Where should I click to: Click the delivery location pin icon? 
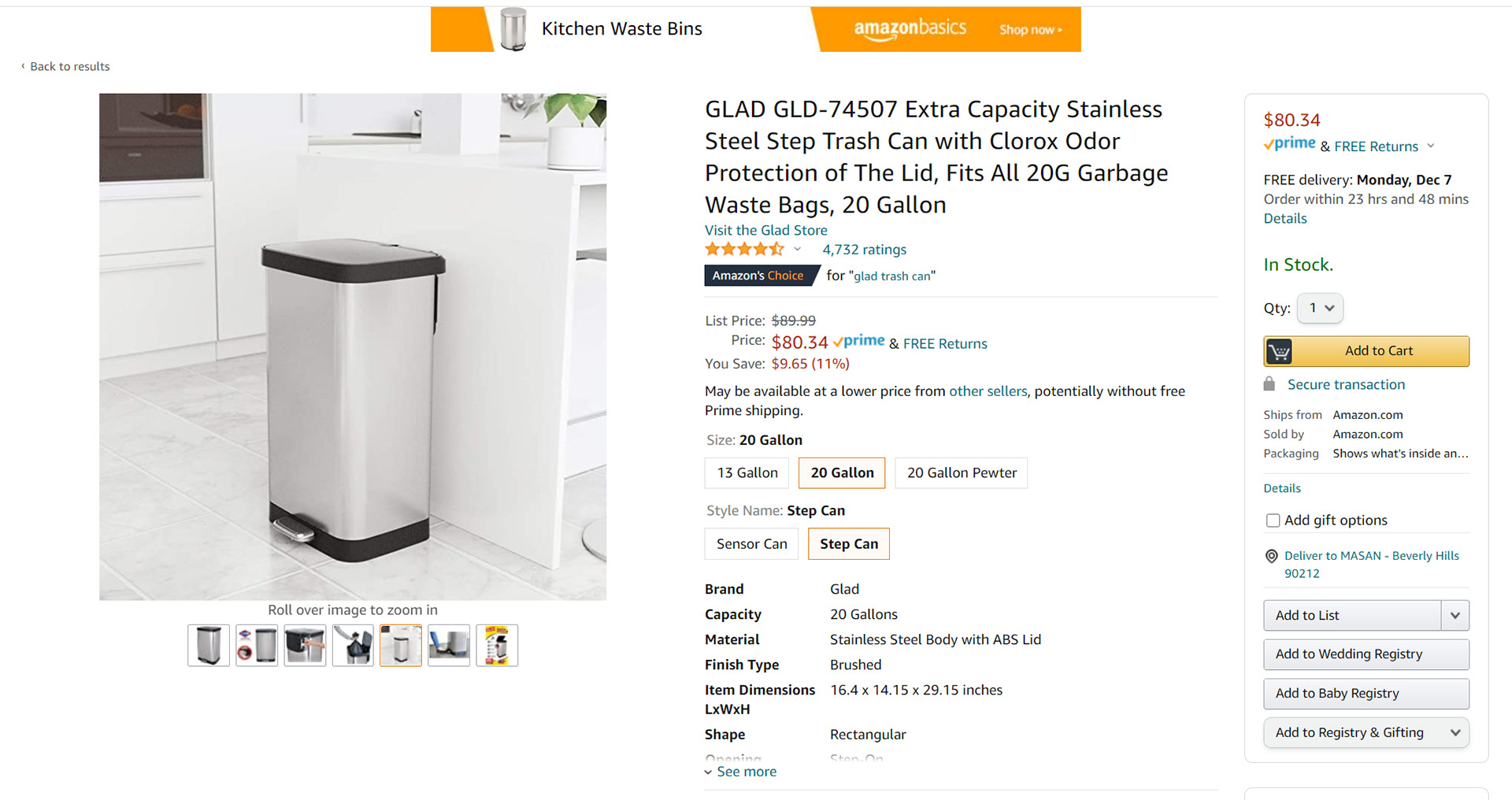pyautogui.click(x=1271, y=556)
